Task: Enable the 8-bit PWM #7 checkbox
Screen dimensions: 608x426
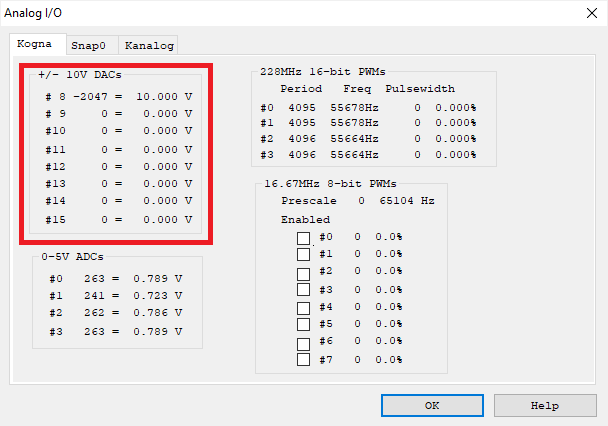Action: [304, 359]
